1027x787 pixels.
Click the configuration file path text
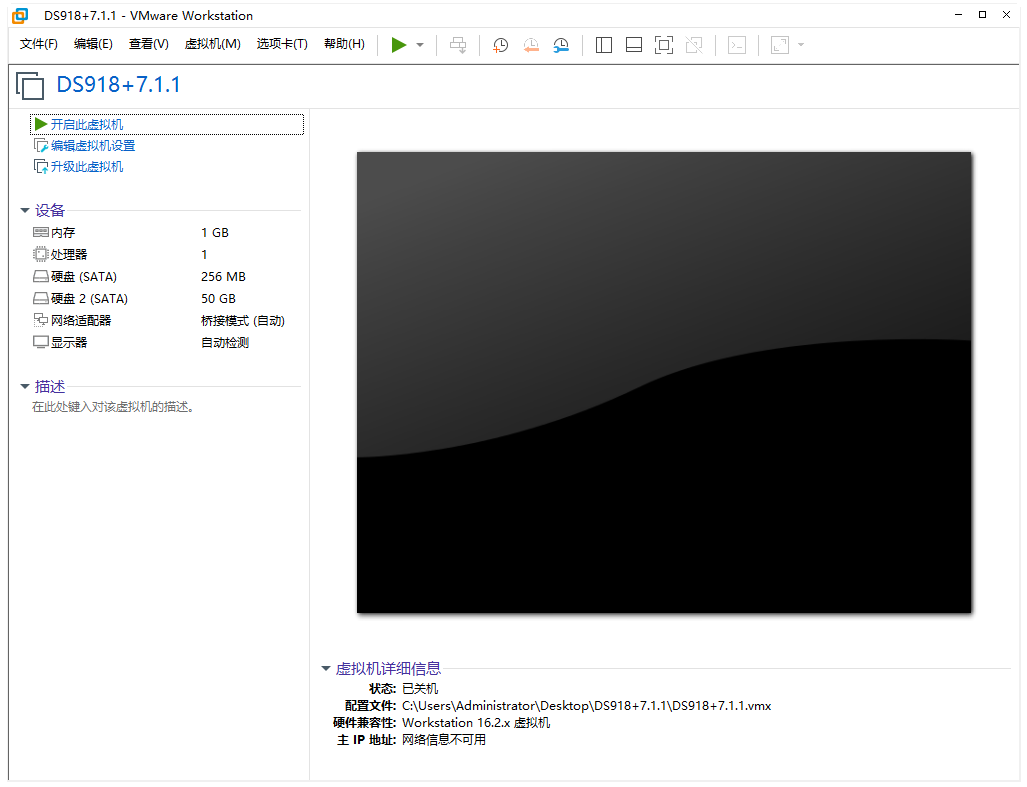pyautogui.click(x=586, y=706)
